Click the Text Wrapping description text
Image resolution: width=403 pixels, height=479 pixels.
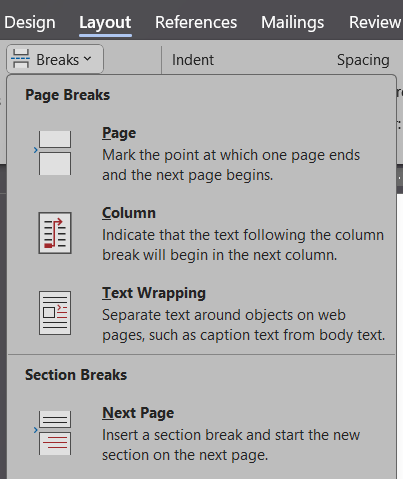point(244,325)
